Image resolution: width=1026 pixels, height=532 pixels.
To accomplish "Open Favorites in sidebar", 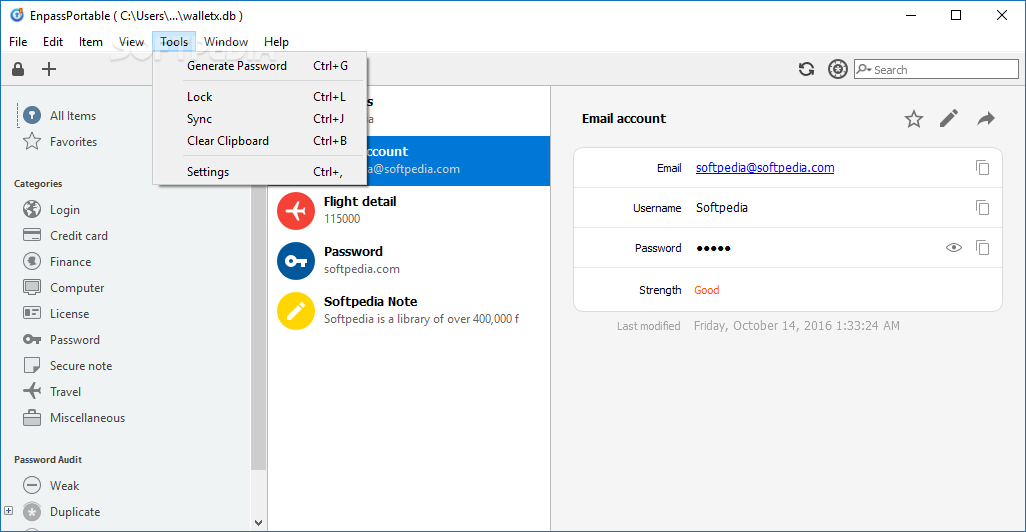I will (x=60, y=141).
